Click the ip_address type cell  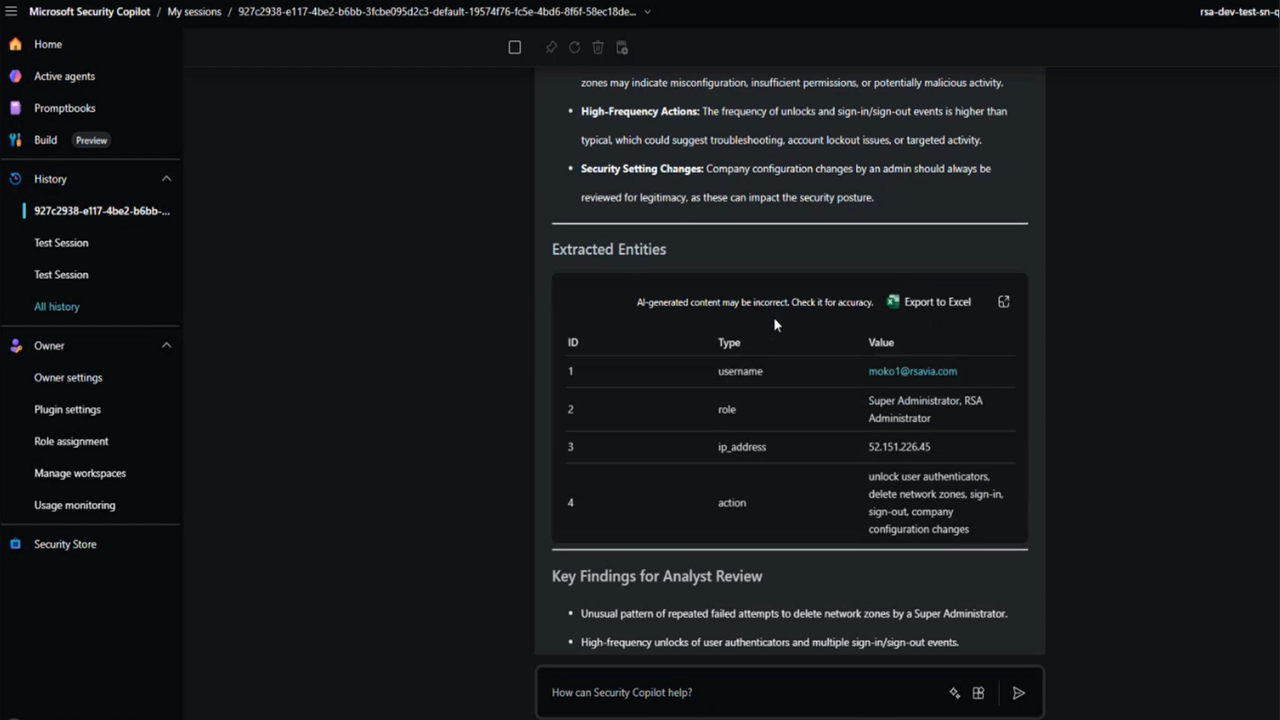click(x=742, y=447)
